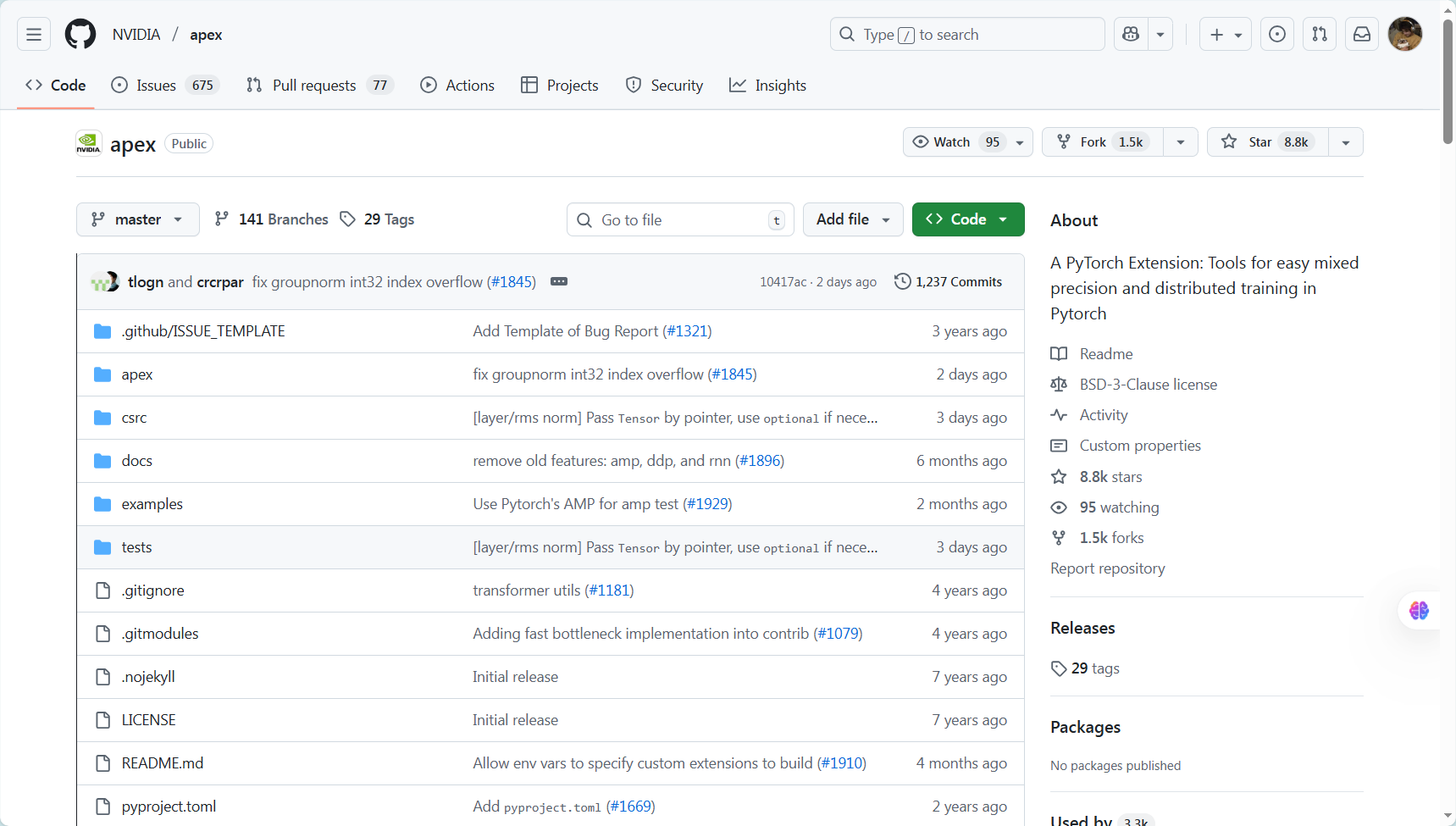Viewport: 1456px width, 826px height.
Task: Click the 10417ac commit hash
Action: pos(783,282)
